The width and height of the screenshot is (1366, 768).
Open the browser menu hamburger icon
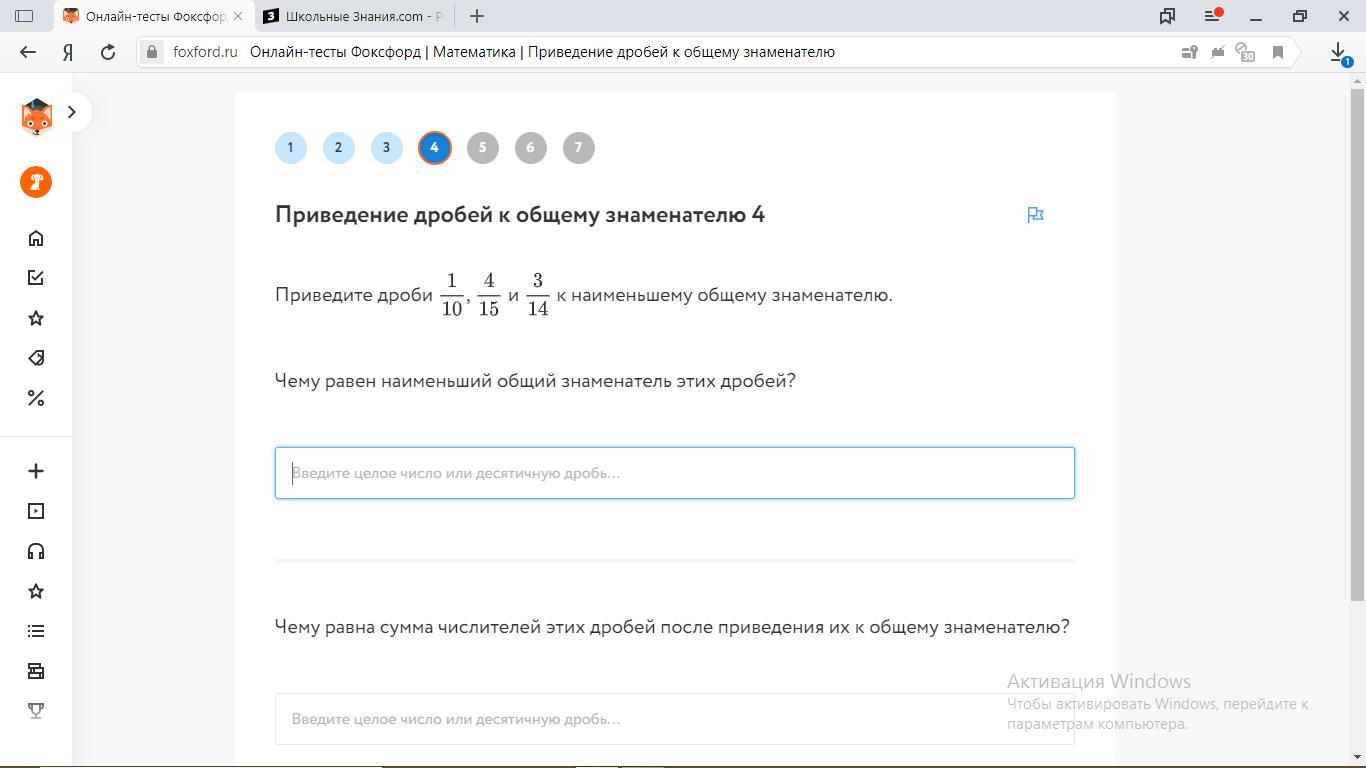1214,15
